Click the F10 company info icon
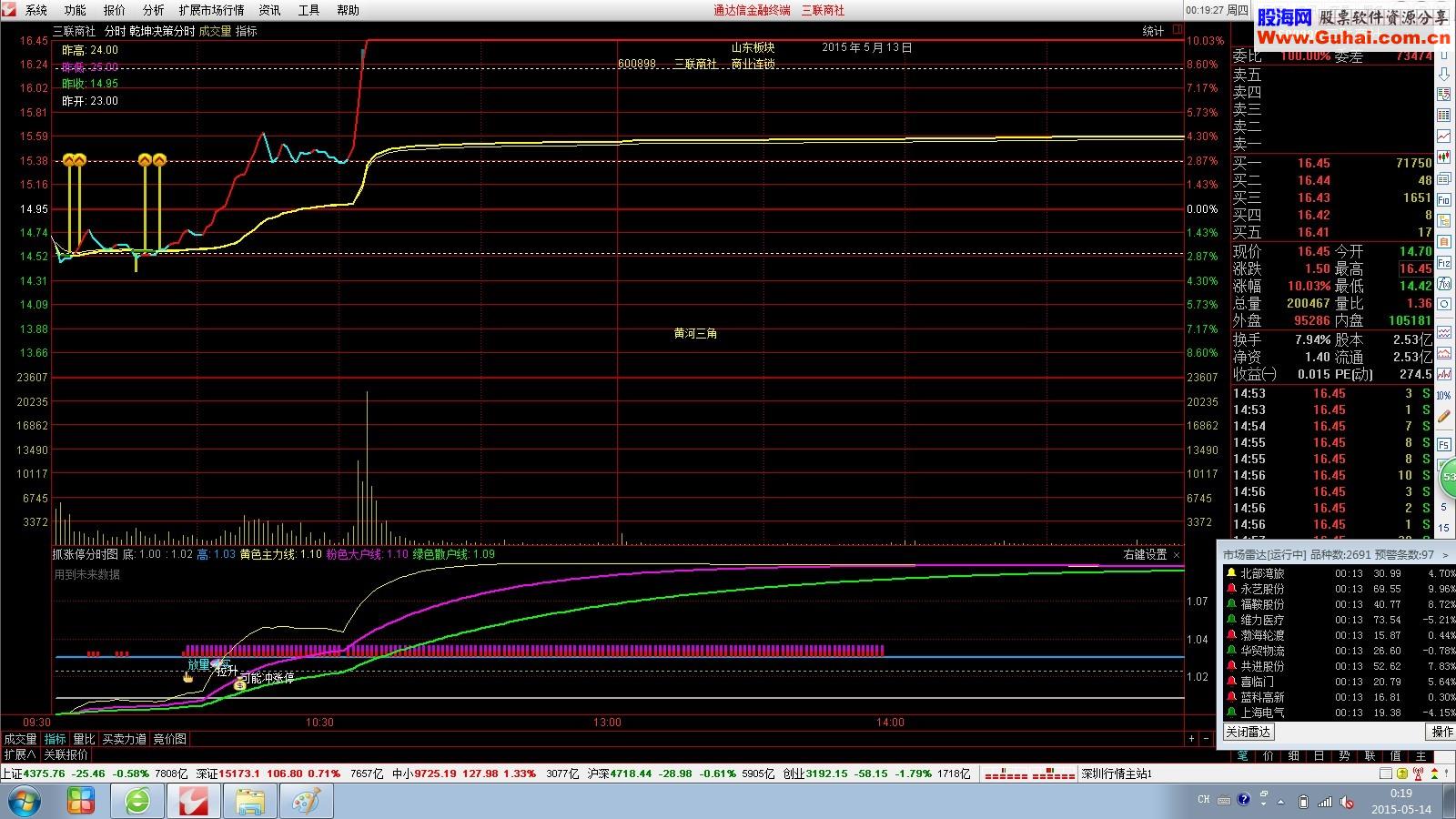The width and height of the screenshot is (1456, 819). coord(1444,198)
